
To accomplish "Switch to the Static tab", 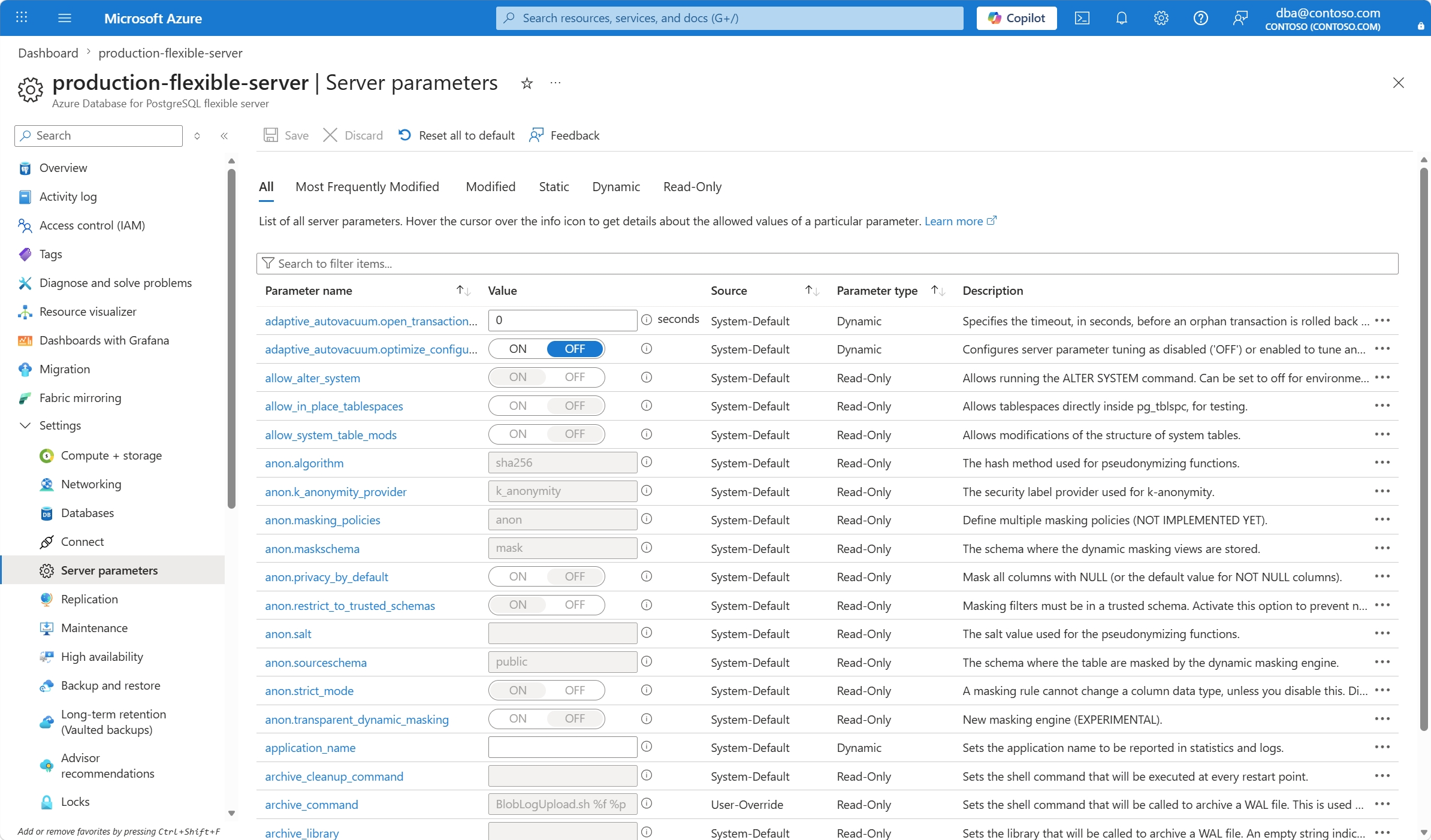I will point(554,187).
